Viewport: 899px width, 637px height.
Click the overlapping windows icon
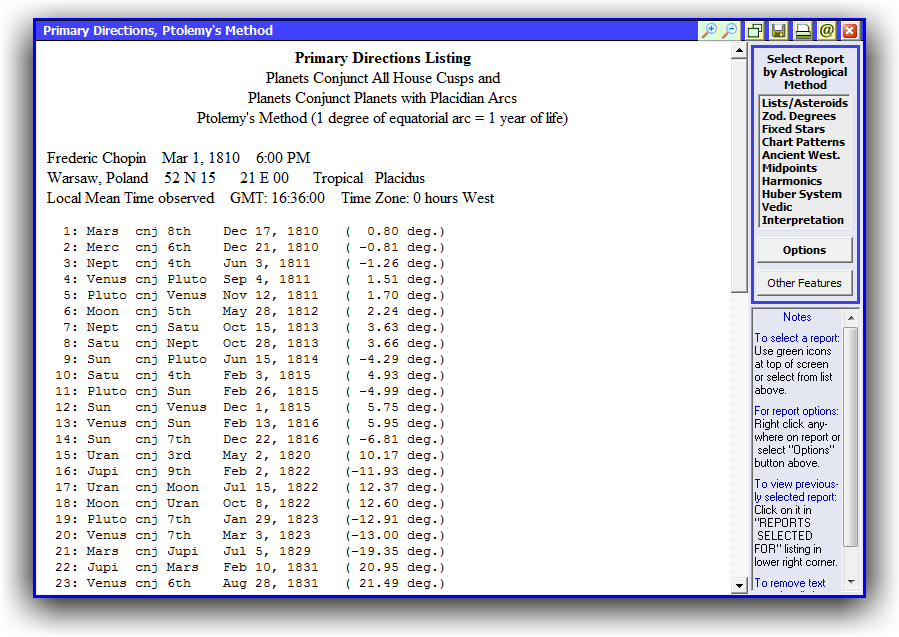click(756, 31)
